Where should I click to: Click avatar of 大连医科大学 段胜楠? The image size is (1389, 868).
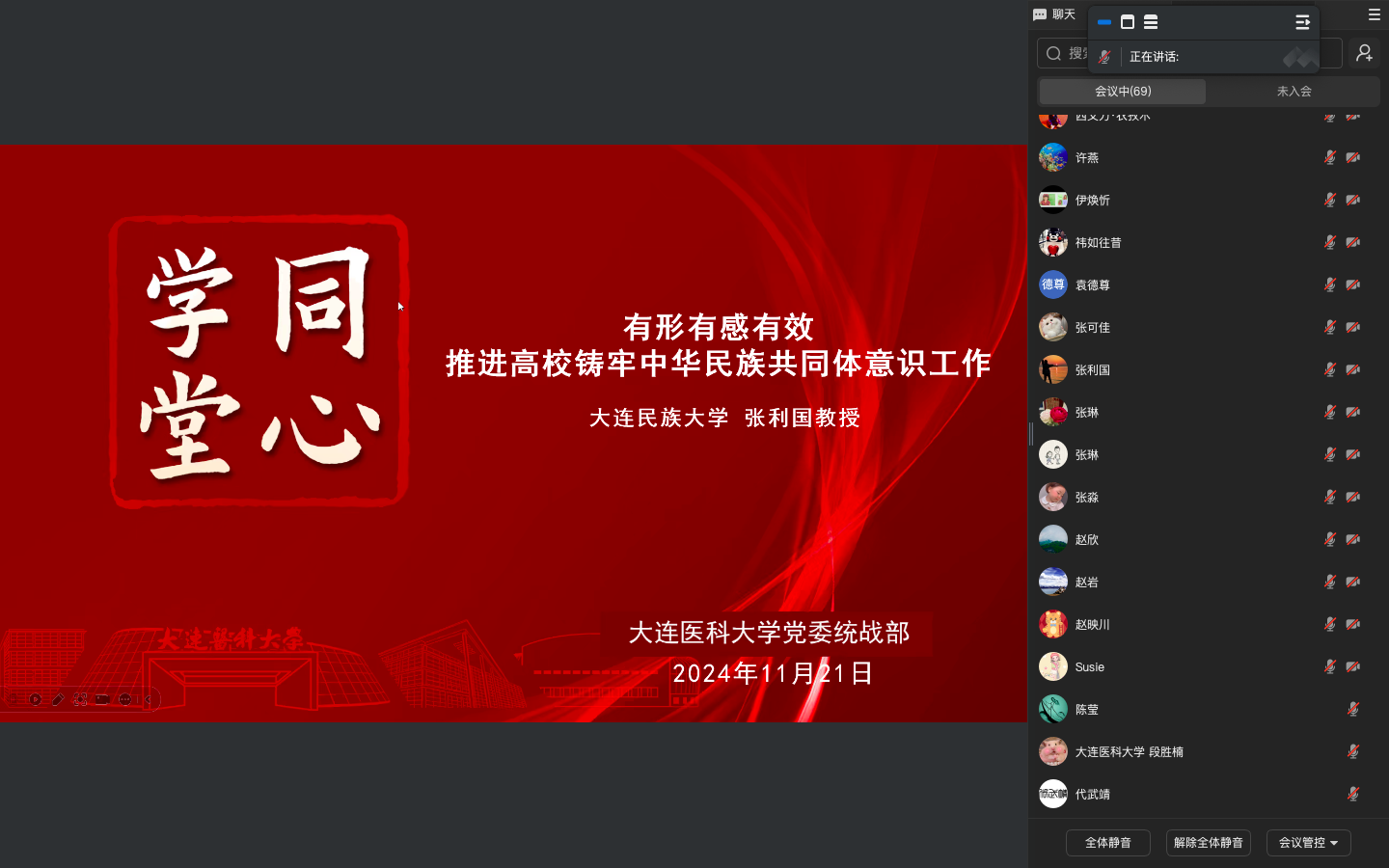(x=1053, y=751)
